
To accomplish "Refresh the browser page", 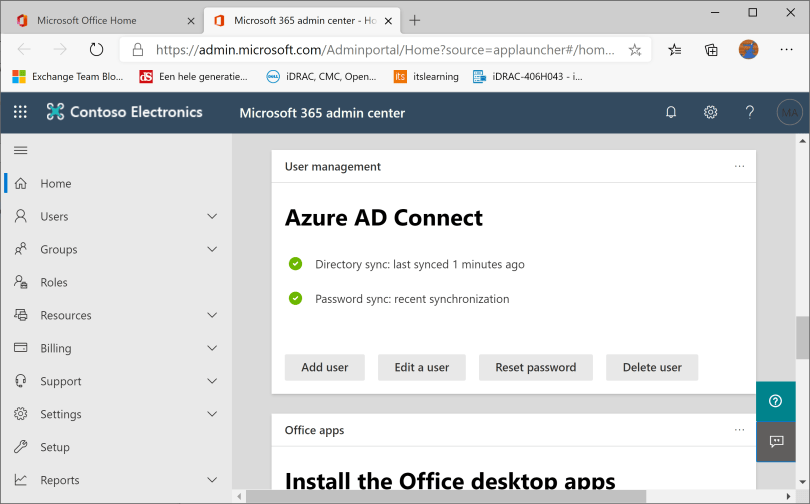I will point(96,49).
